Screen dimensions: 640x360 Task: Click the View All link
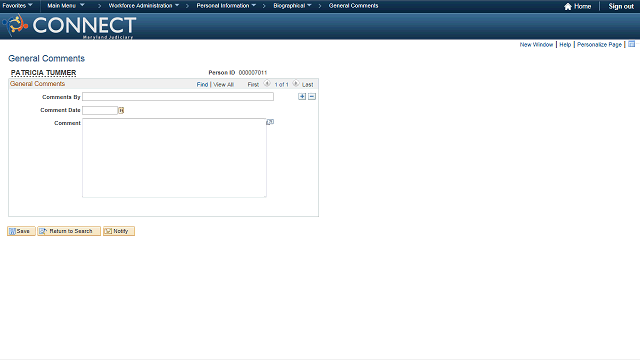coord(224,84)
